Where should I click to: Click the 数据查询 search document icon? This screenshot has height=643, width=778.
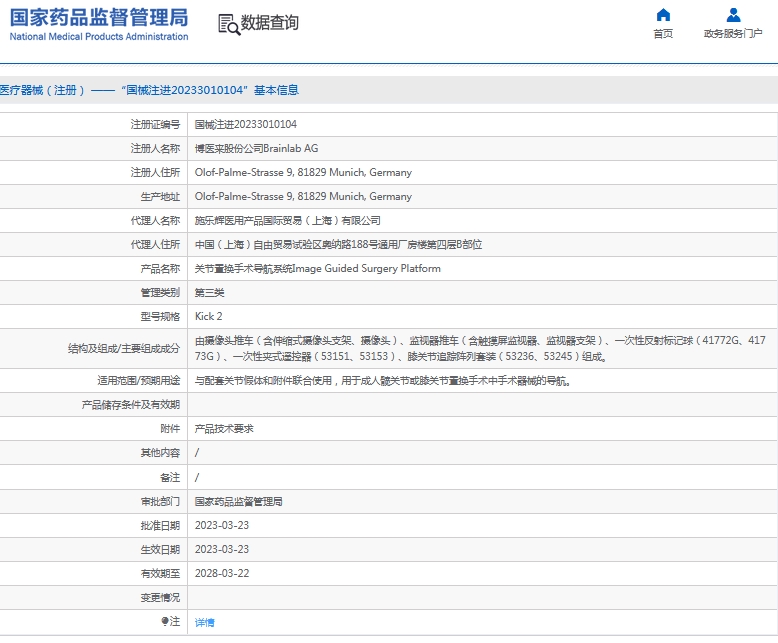(x=229, y=24)
